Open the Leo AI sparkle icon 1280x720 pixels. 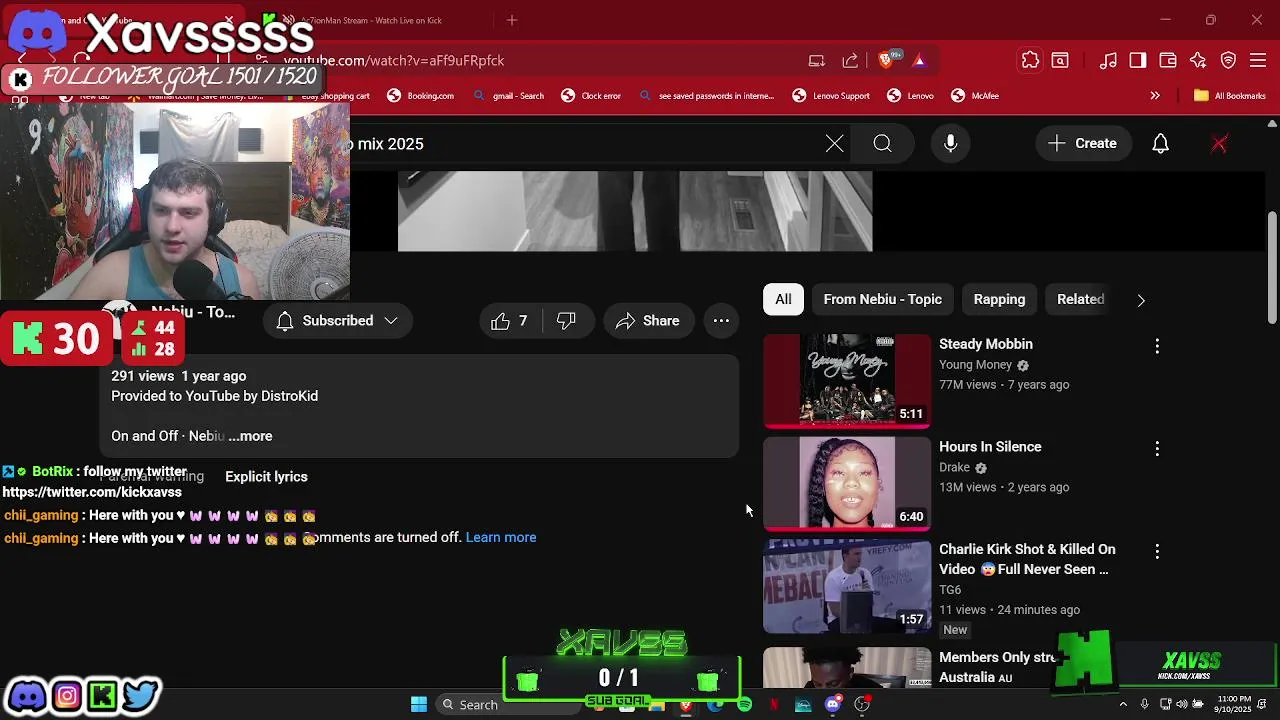[1198, 60]
